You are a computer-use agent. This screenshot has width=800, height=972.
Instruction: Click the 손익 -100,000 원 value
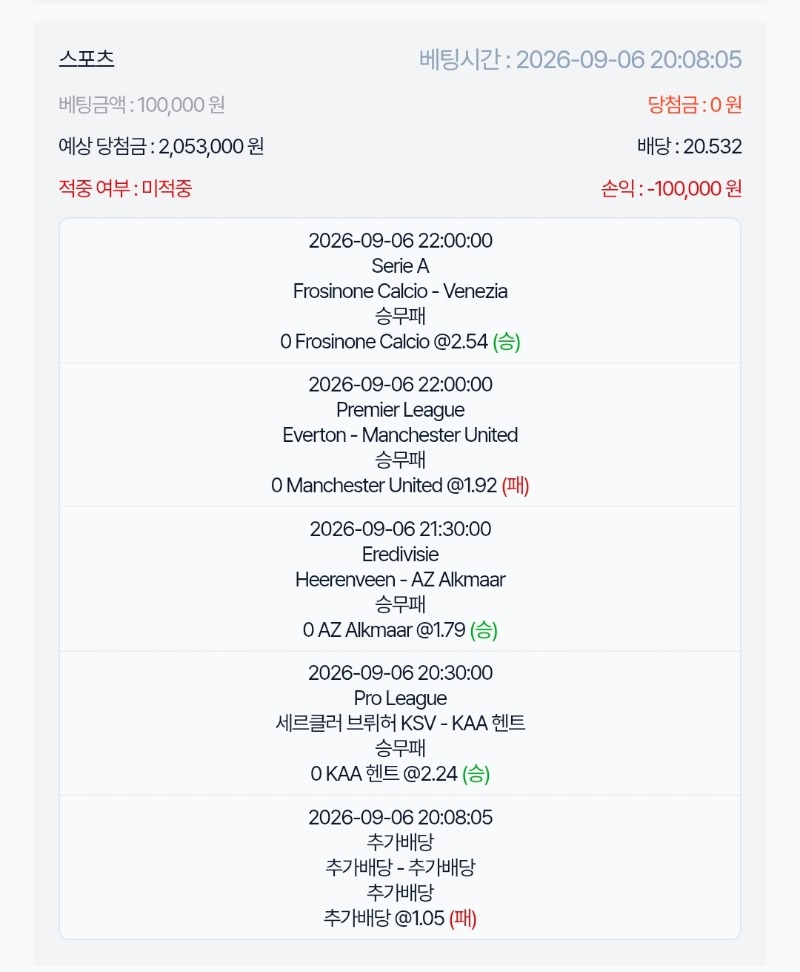(x=670, y=188)
